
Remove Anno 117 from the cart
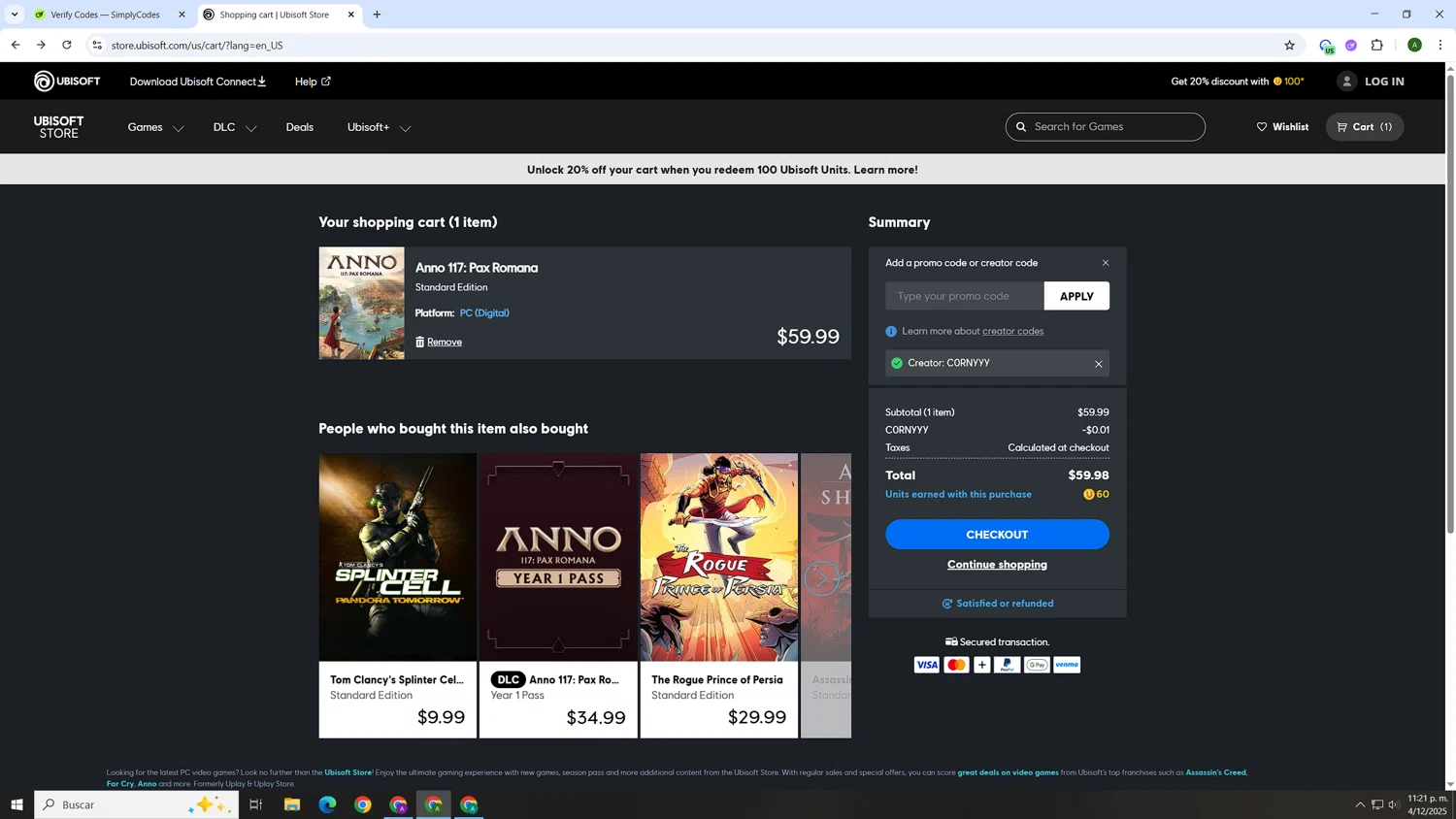439,342
